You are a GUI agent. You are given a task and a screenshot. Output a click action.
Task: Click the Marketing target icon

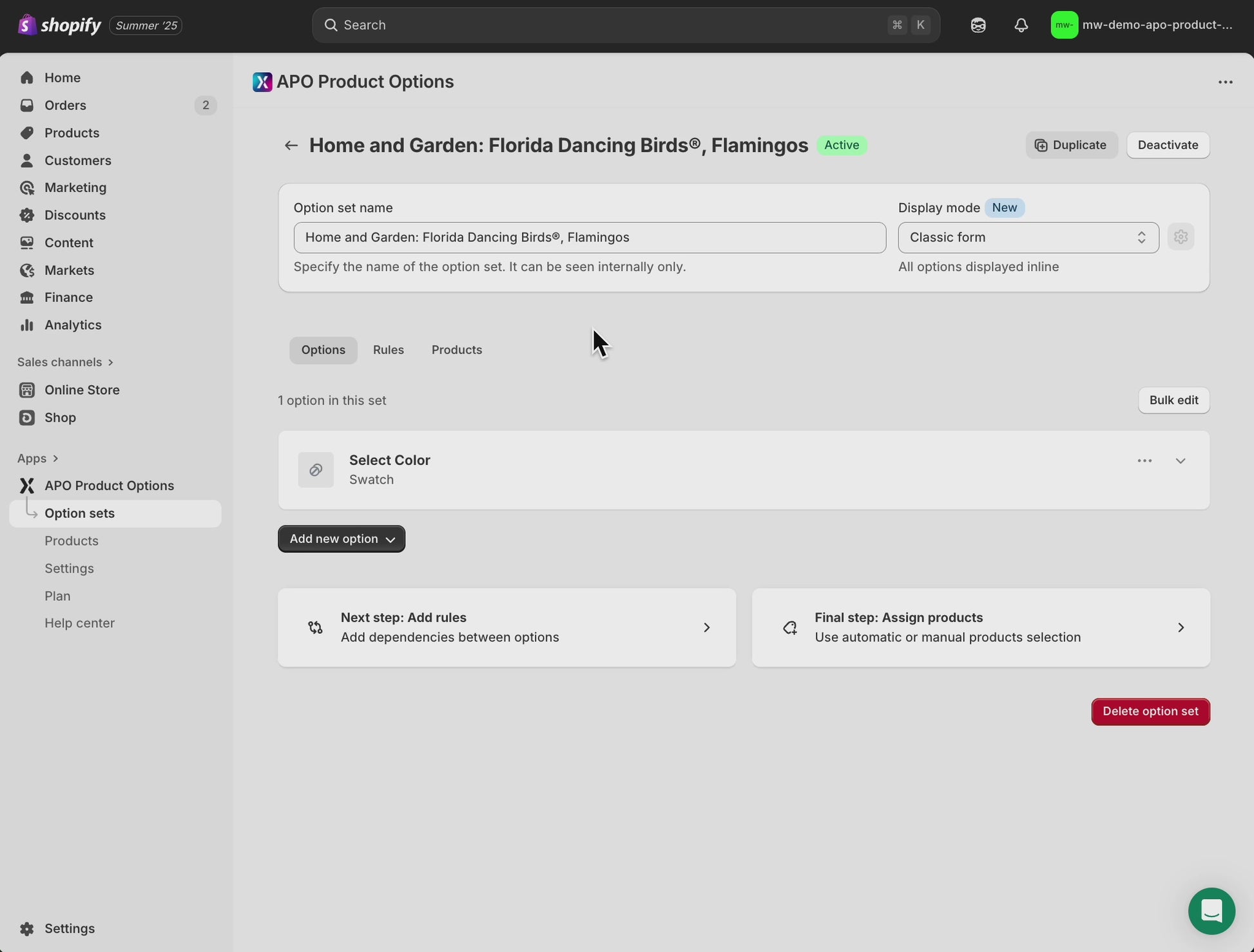click(27, 187)
